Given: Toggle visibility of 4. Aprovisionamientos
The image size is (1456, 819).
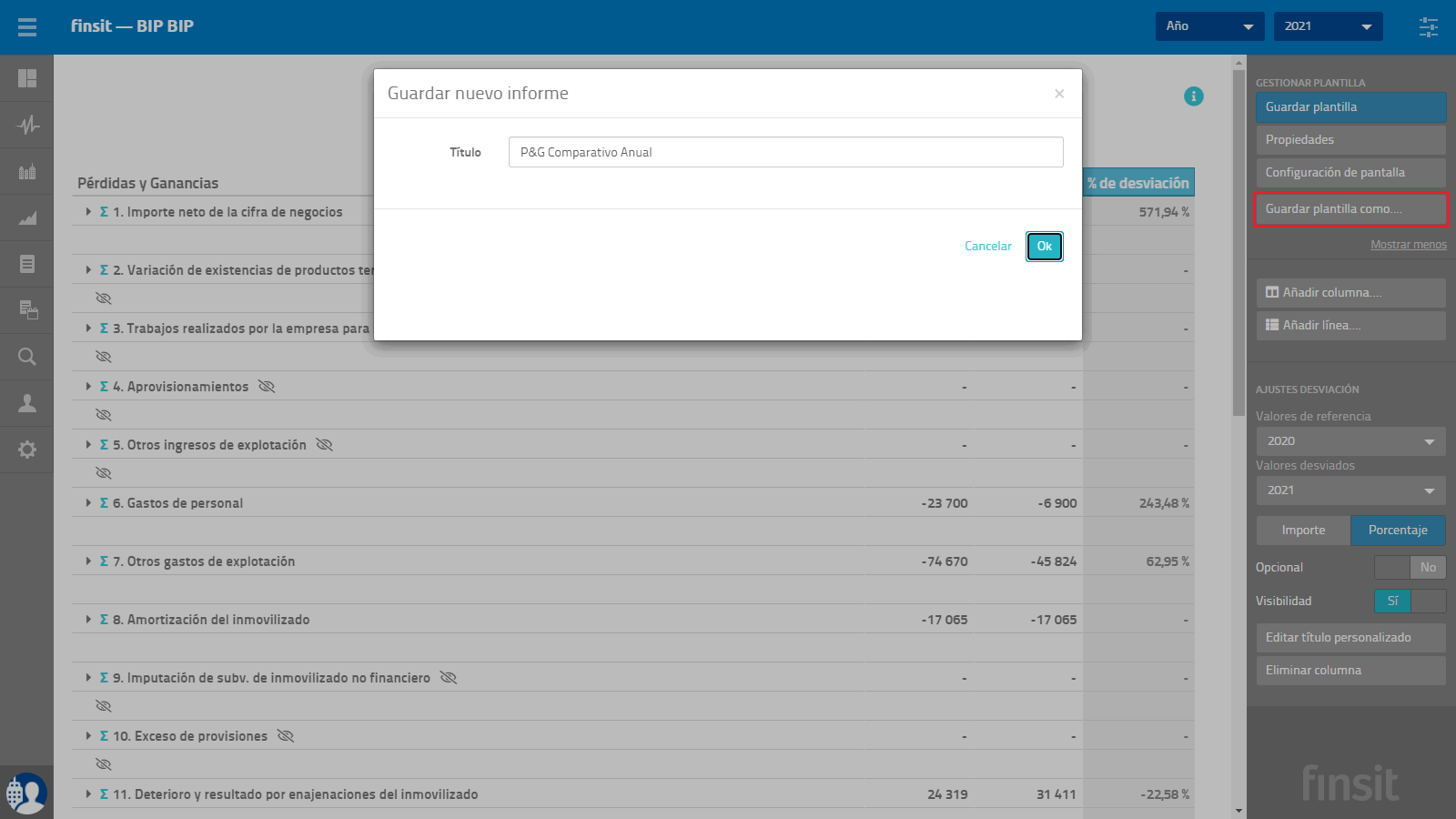Looking at the screenshot, I should (267, 387).
